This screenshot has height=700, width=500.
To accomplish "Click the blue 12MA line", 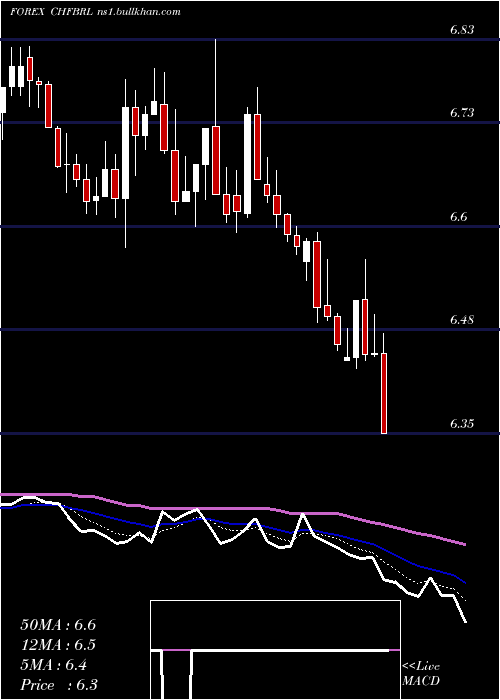I will pos(233,523).
